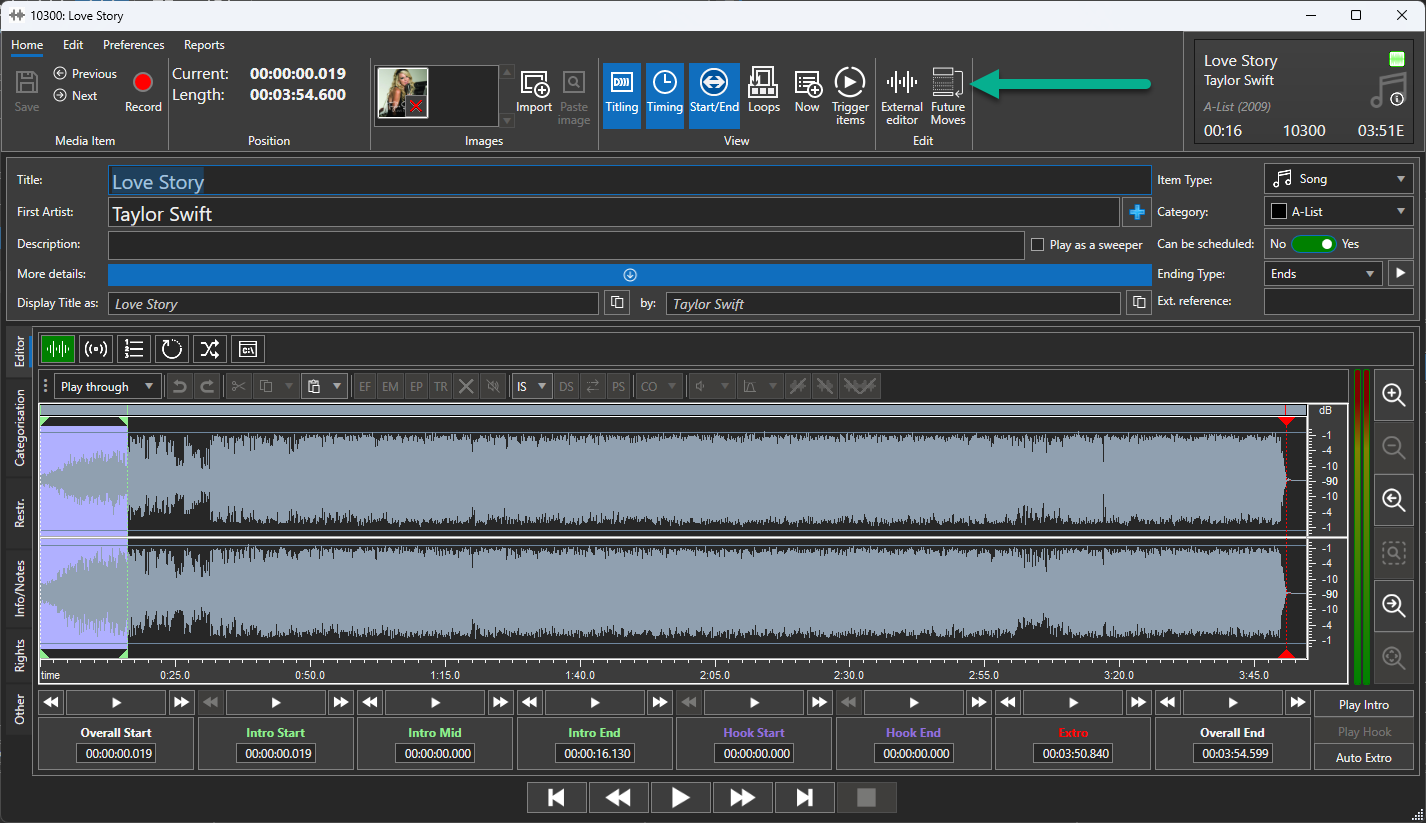Remove album image with red X
Image resolution: width=1426 pixels, height=823 pixels.
416,106
